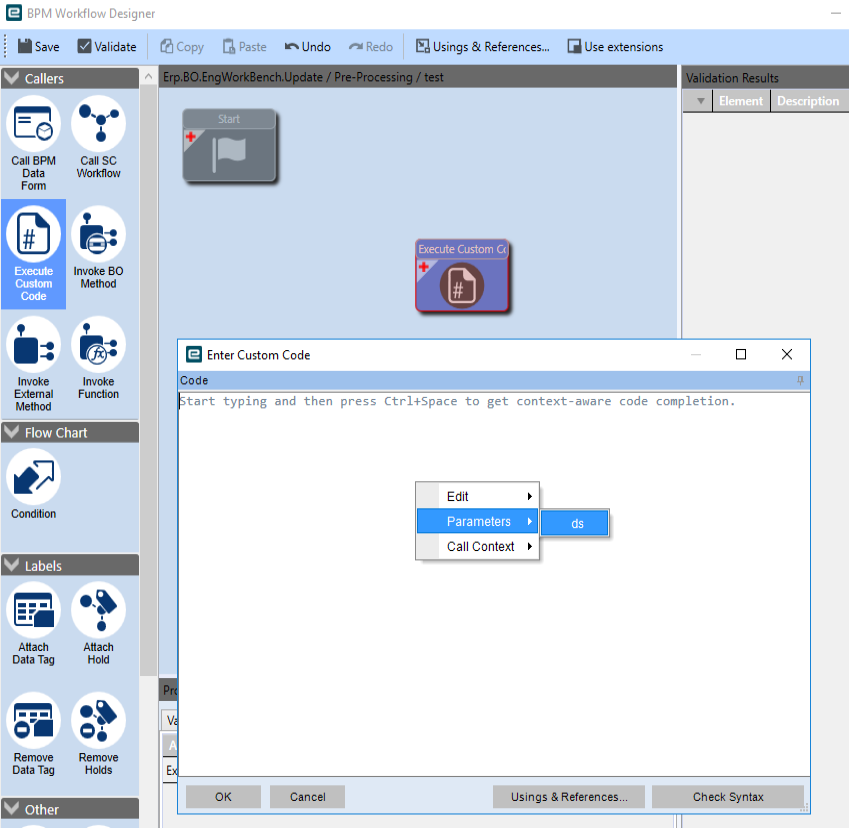Run Check Syntax on the code
Image resolution: width=849 pixels, height=828 pixels.
[728, 797]
